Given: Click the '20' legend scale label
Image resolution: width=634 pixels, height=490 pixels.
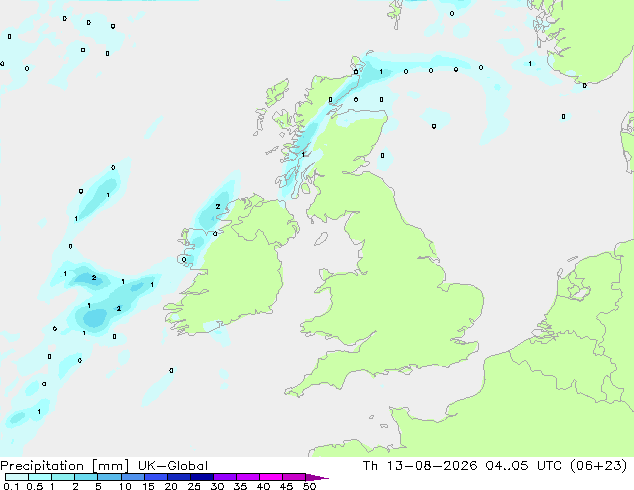Looking at the screenshot, I should (x=171, y=486).
